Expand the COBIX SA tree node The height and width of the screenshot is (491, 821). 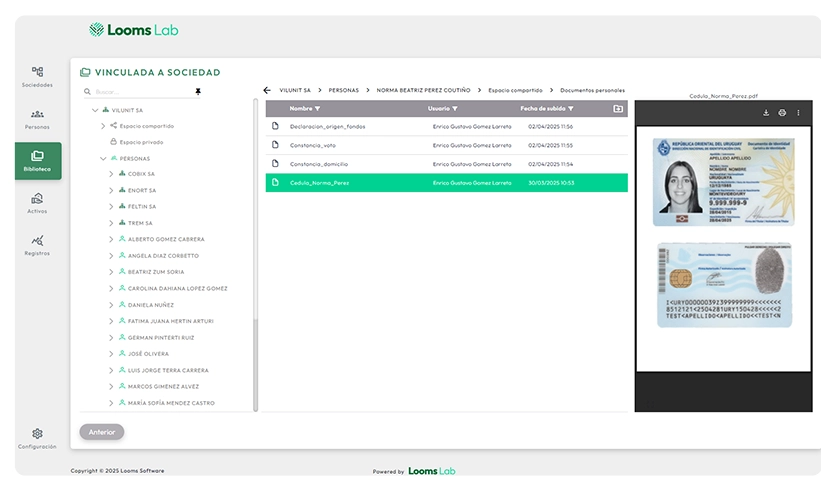(x=111, y=174)
